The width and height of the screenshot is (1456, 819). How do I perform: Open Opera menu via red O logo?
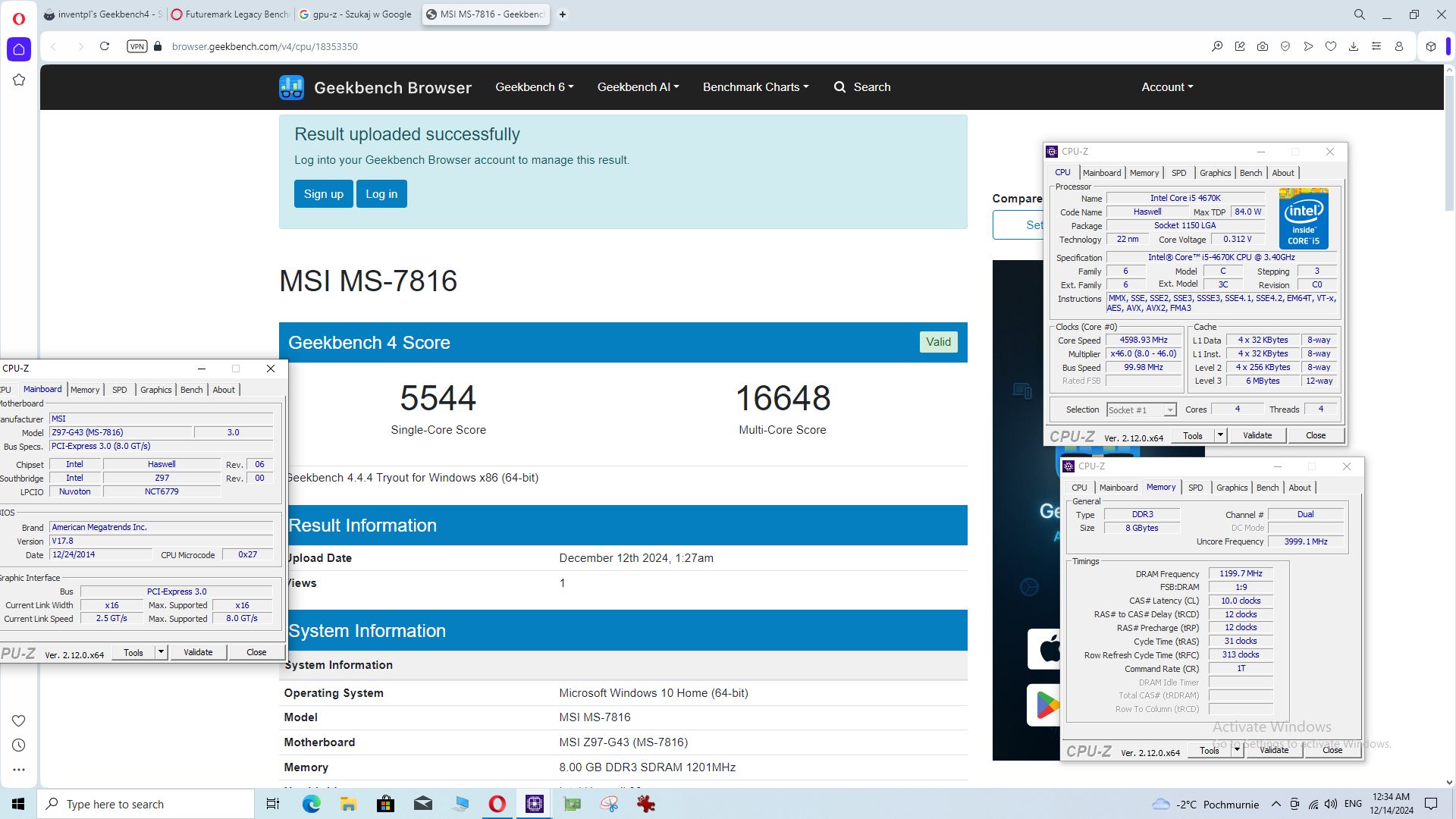point(19,19)
